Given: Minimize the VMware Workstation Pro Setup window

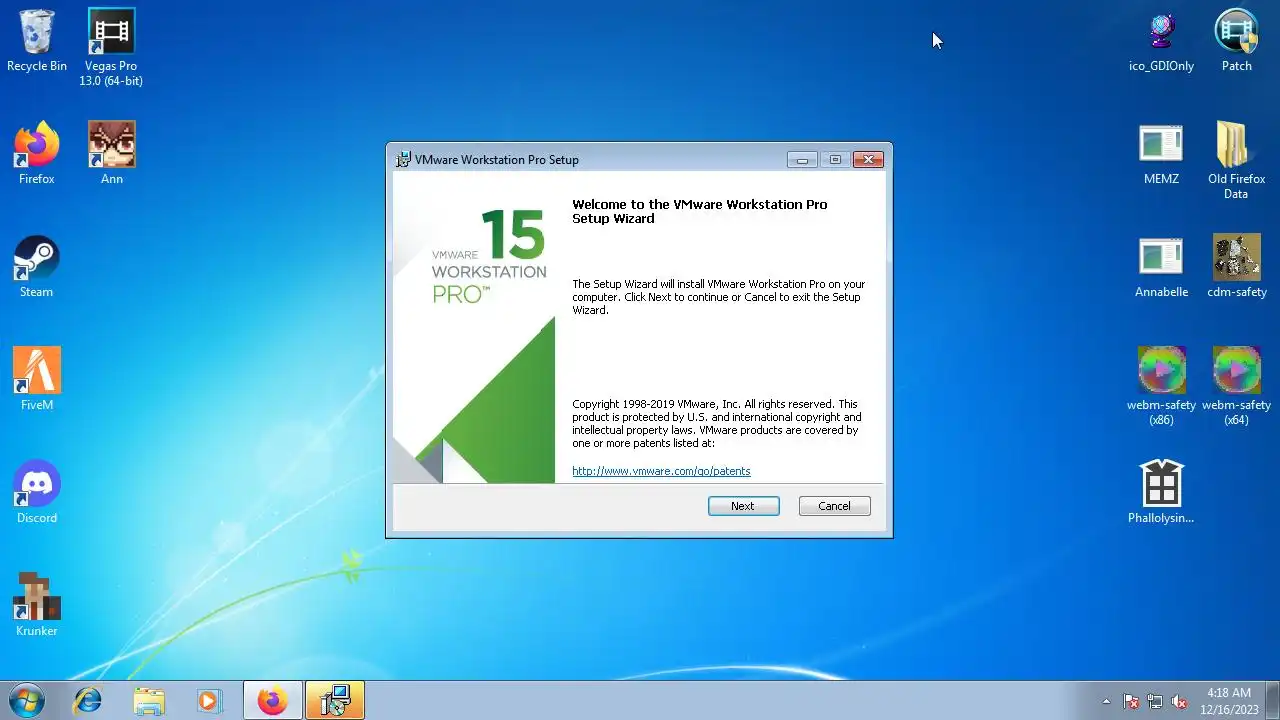Looking at the screenshot, I should pos(802,159).
